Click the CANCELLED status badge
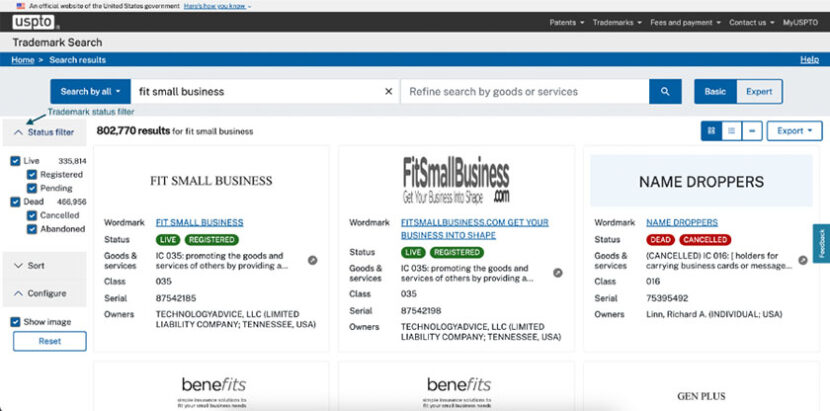This screenshot has width=830, height=411. (705, 240)
